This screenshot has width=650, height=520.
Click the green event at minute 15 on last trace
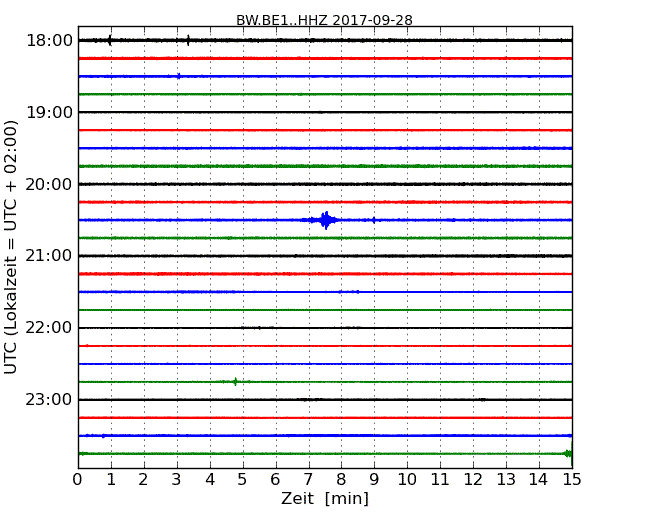point(569,453)
